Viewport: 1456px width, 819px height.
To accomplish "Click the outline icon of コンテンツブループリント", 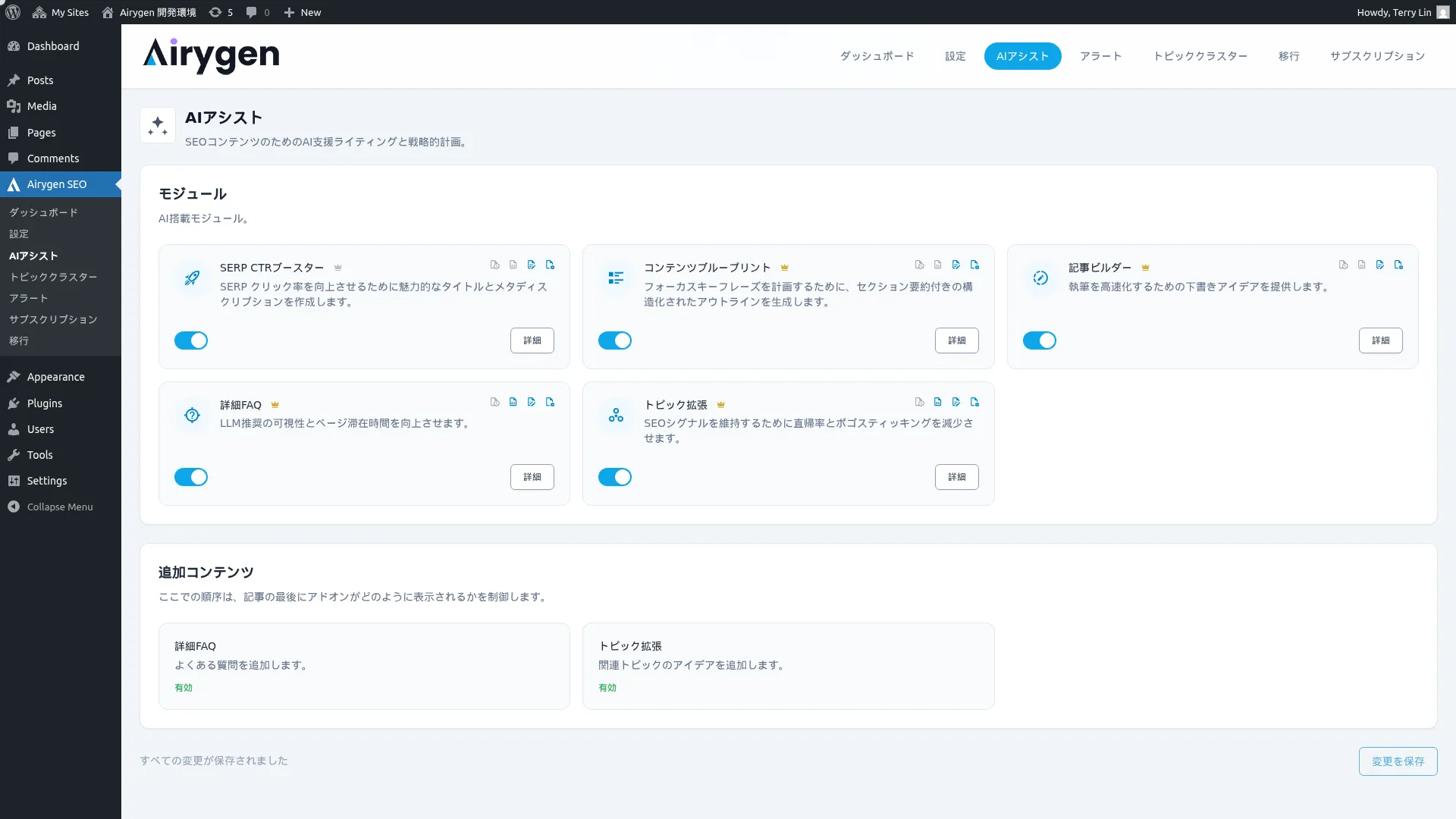I will 616,278.
